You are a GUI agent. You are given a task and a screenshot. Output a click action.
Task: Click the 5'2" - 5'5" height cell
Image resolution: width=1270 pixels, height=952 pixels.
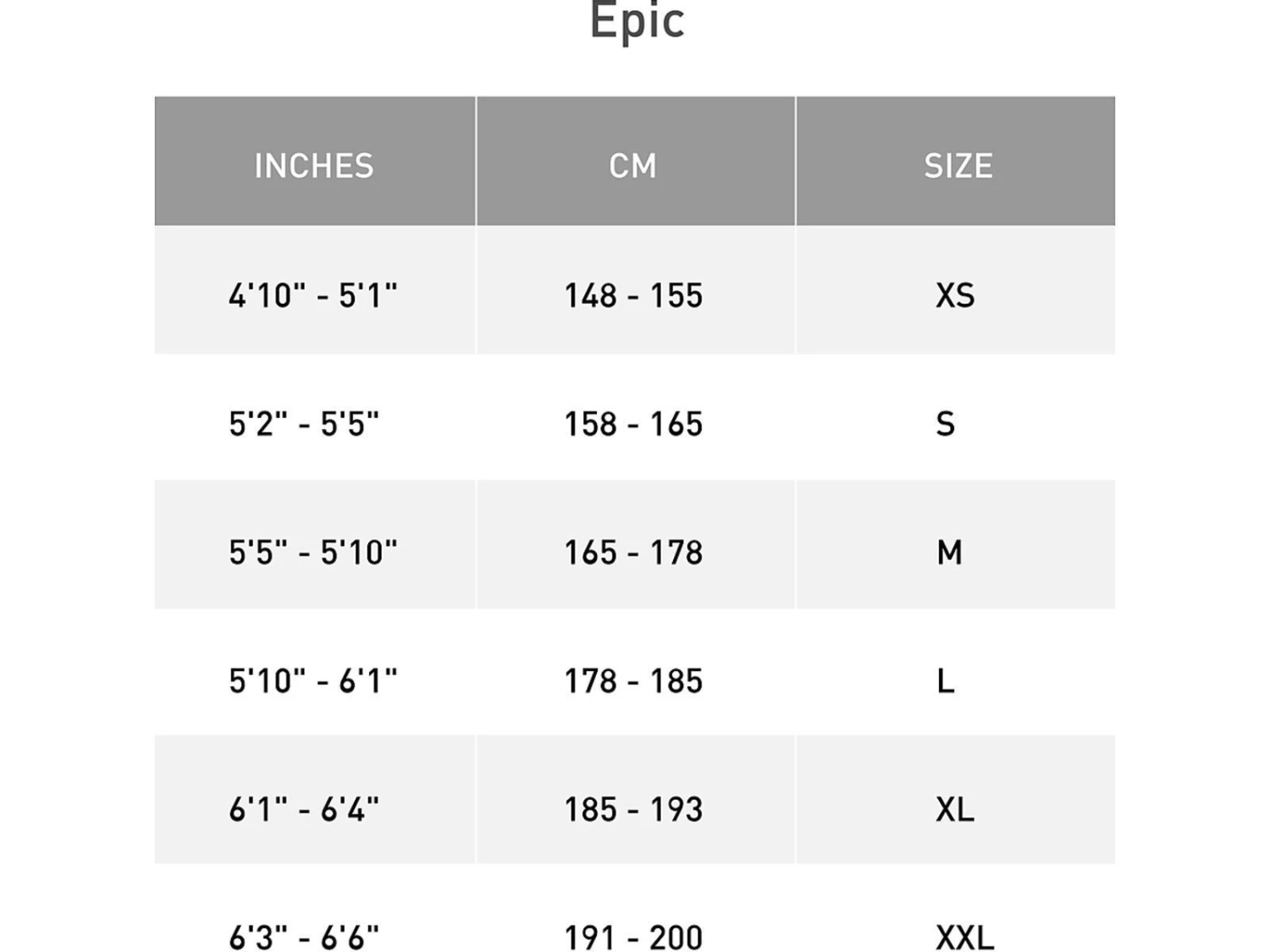click(x=304, y=423)
